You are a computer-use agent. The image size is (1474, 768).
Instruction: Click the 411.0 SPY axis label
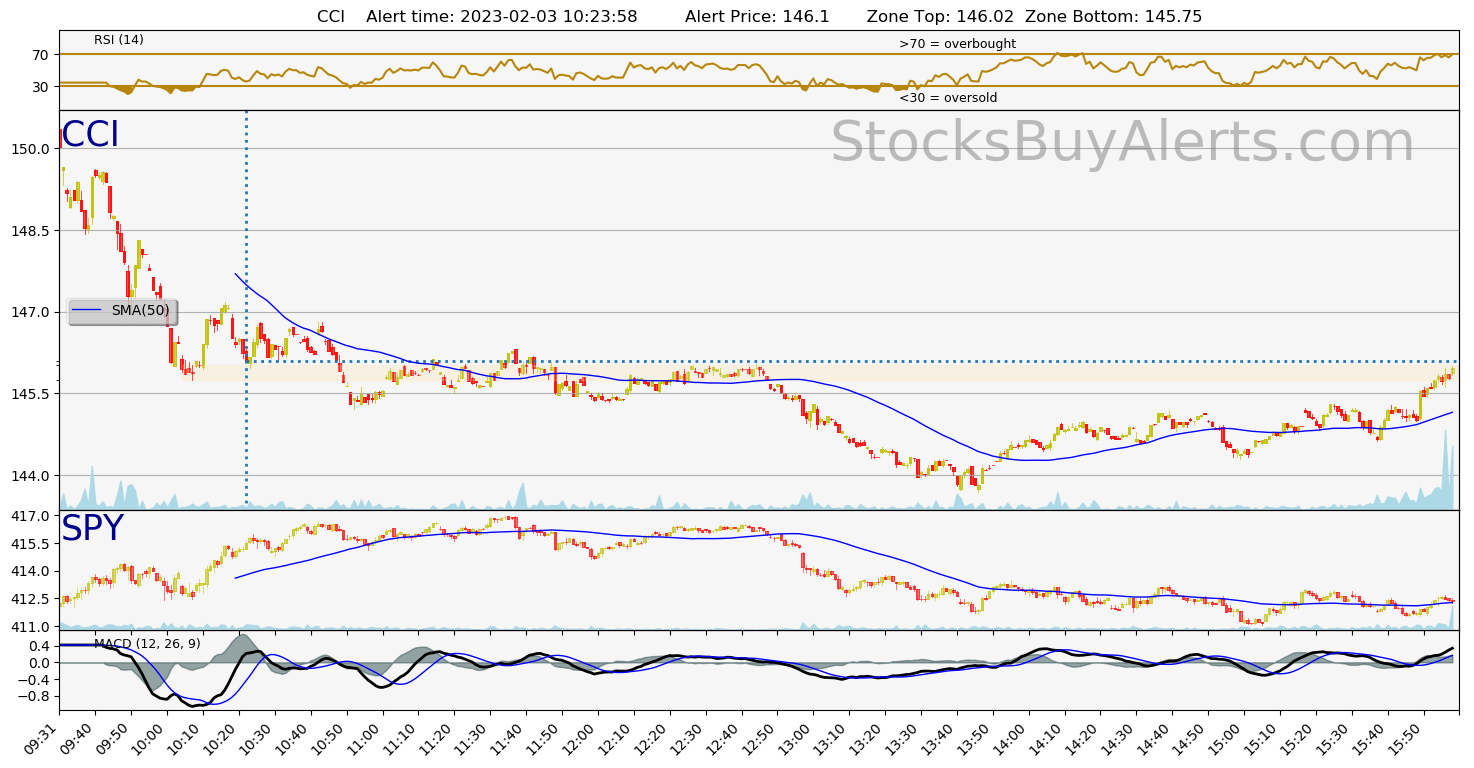pyautogui.click(x=30, y=627)
